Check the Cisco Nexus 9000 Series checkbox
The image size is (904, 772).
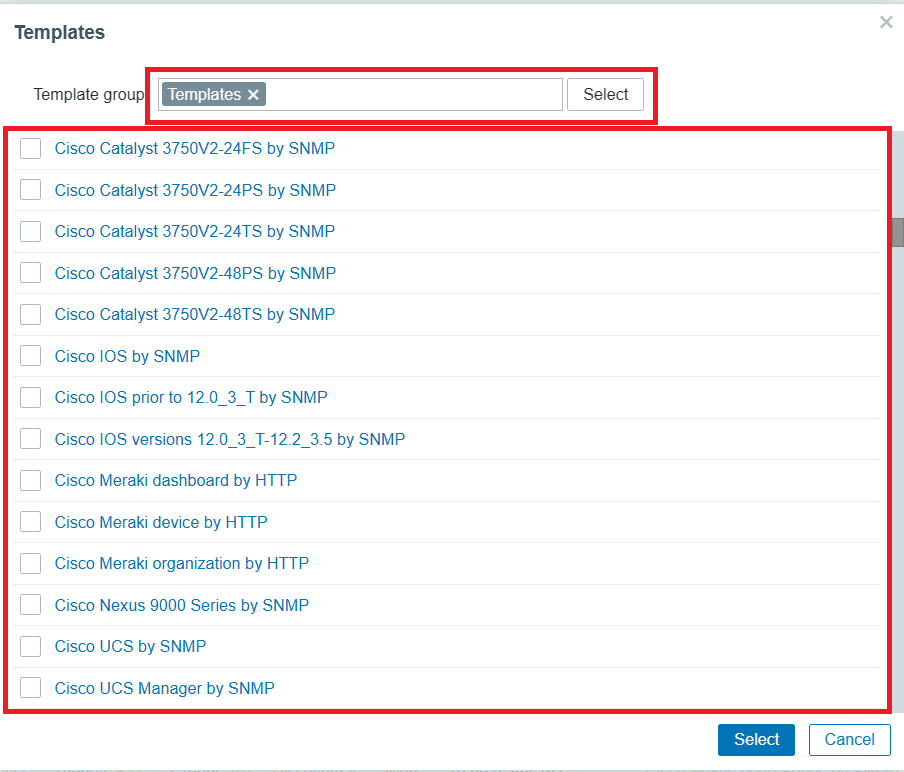click(30, 605)
